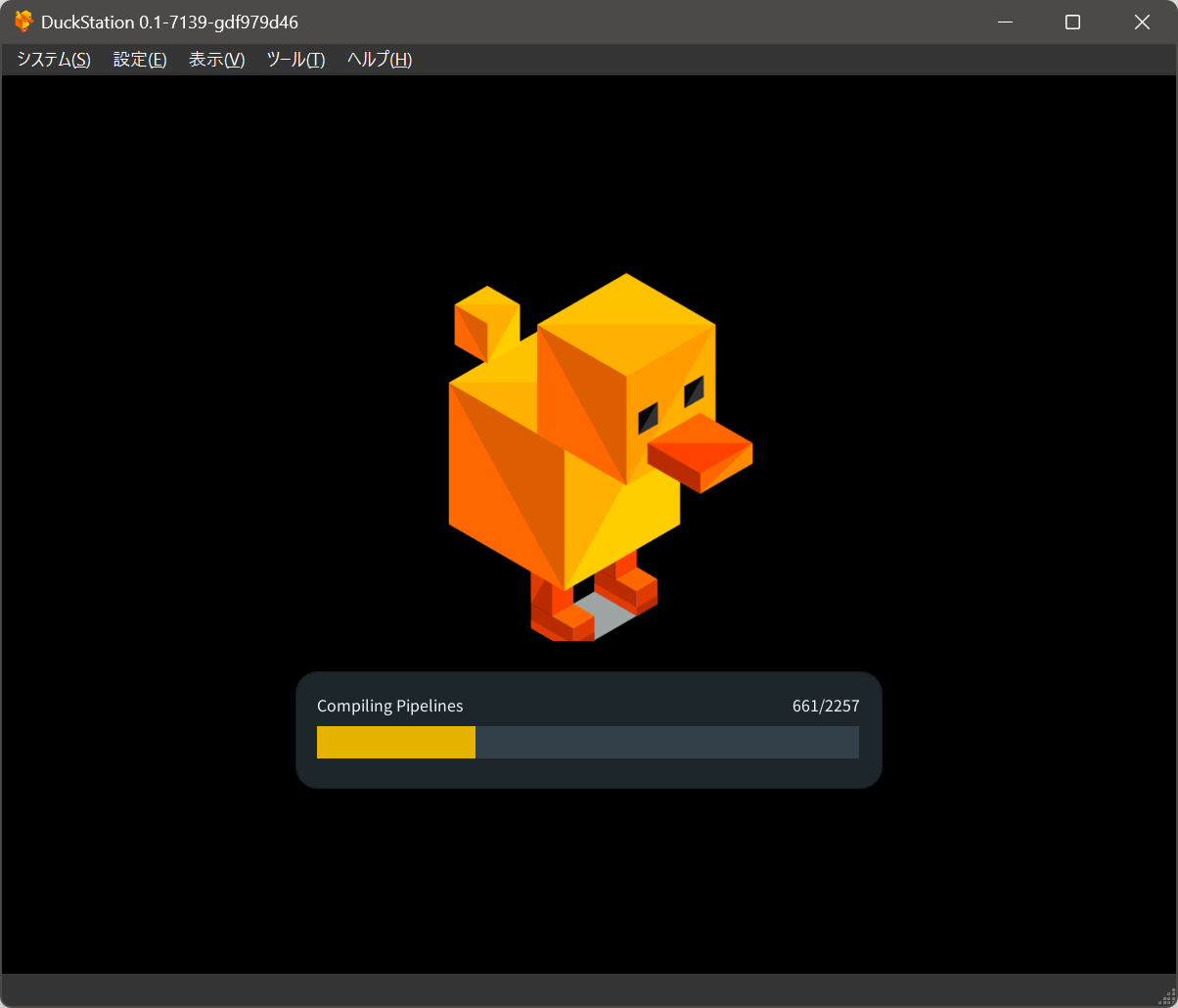Click the DuckStation 0.1-7139 window title
This screenshot has width=1178, height=1008.
[169, 22]
